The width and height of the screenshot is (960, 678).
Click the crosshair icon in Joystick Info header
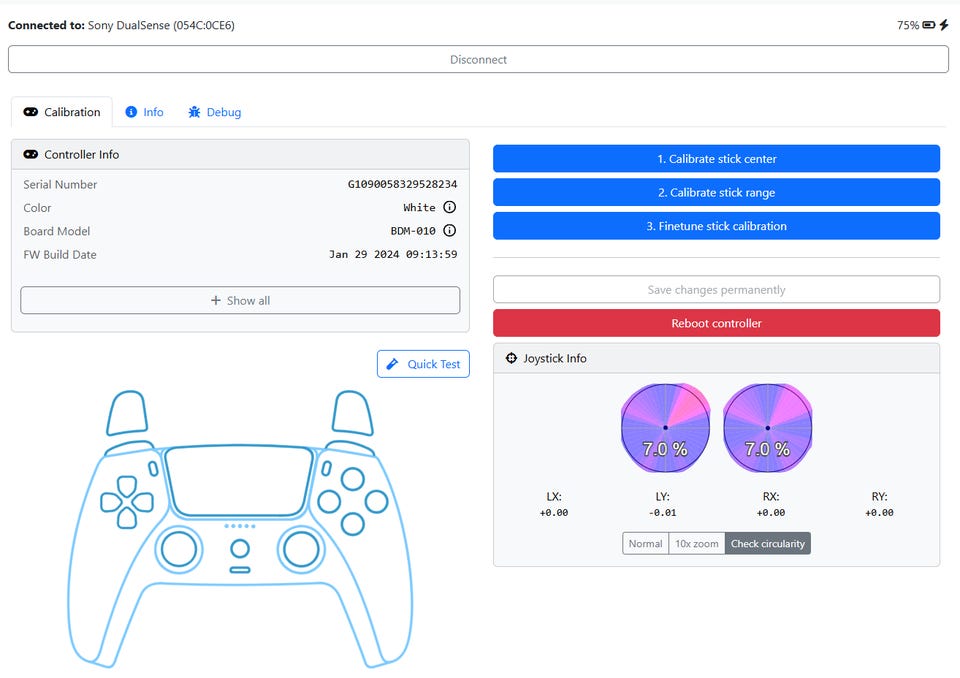(511, 358)
